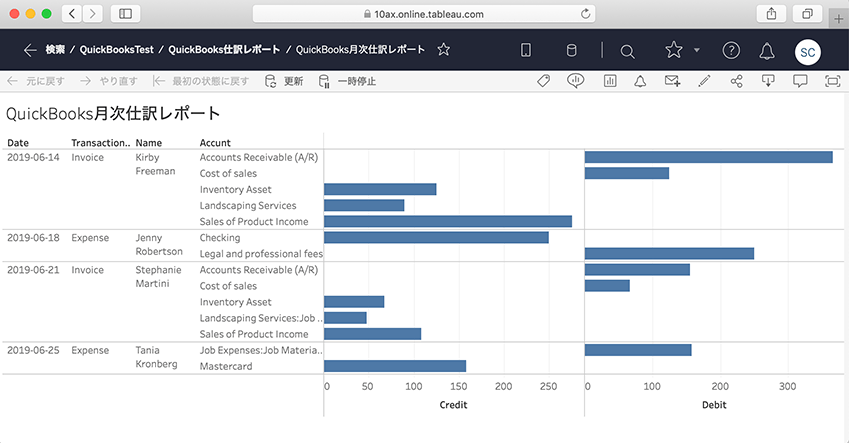Open QuickBooks仕訳レポート breadcrumb link
This screenshot has width=849, height=443.
(224, 50)
